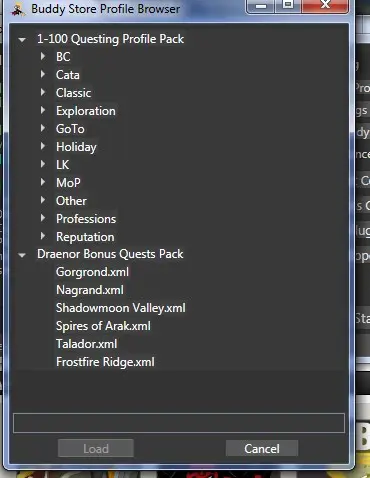Select the Other tree item

[71, 201]
